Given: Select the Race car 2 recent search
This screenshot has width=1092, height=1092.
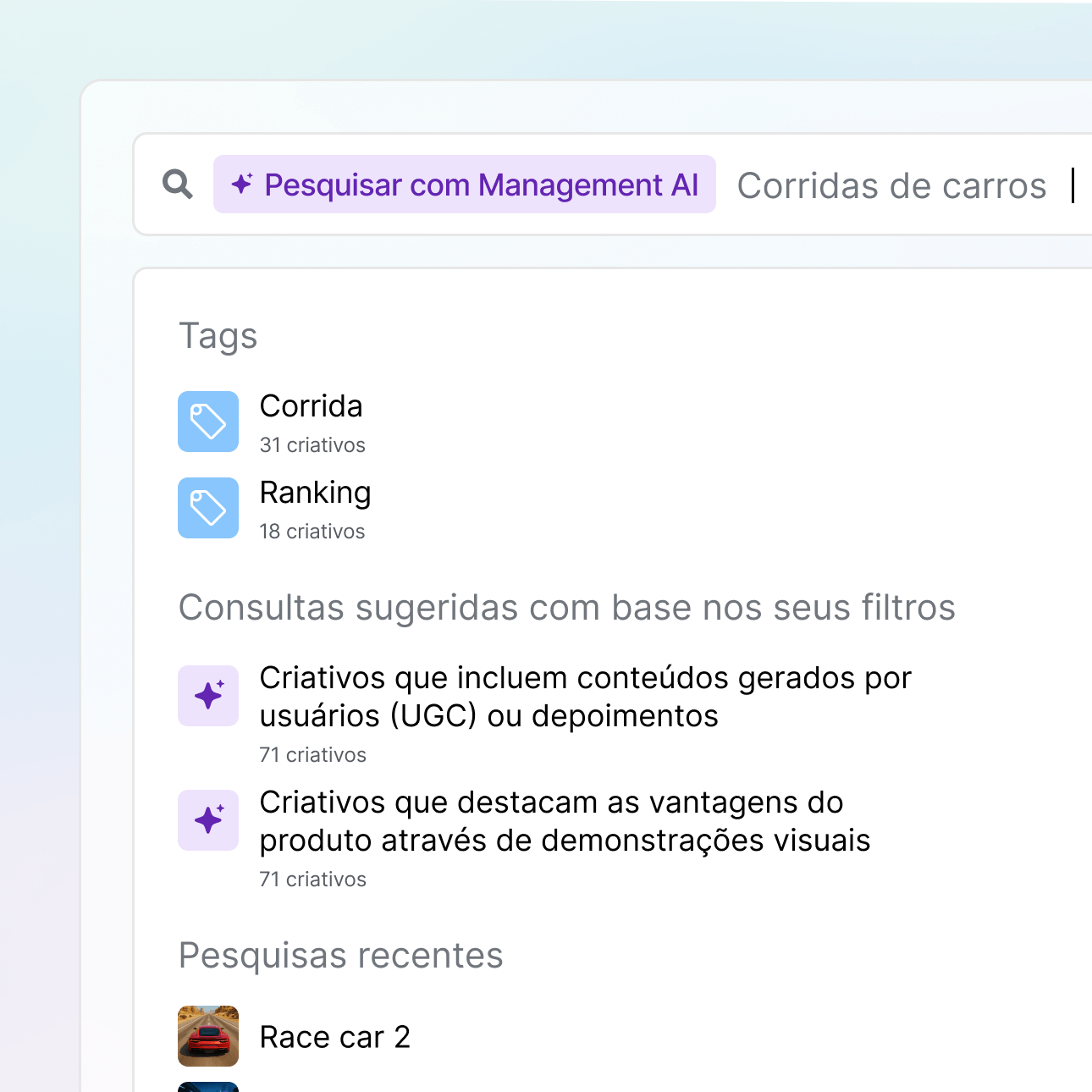Looking at the screenshot, I should click(334, 1037).
